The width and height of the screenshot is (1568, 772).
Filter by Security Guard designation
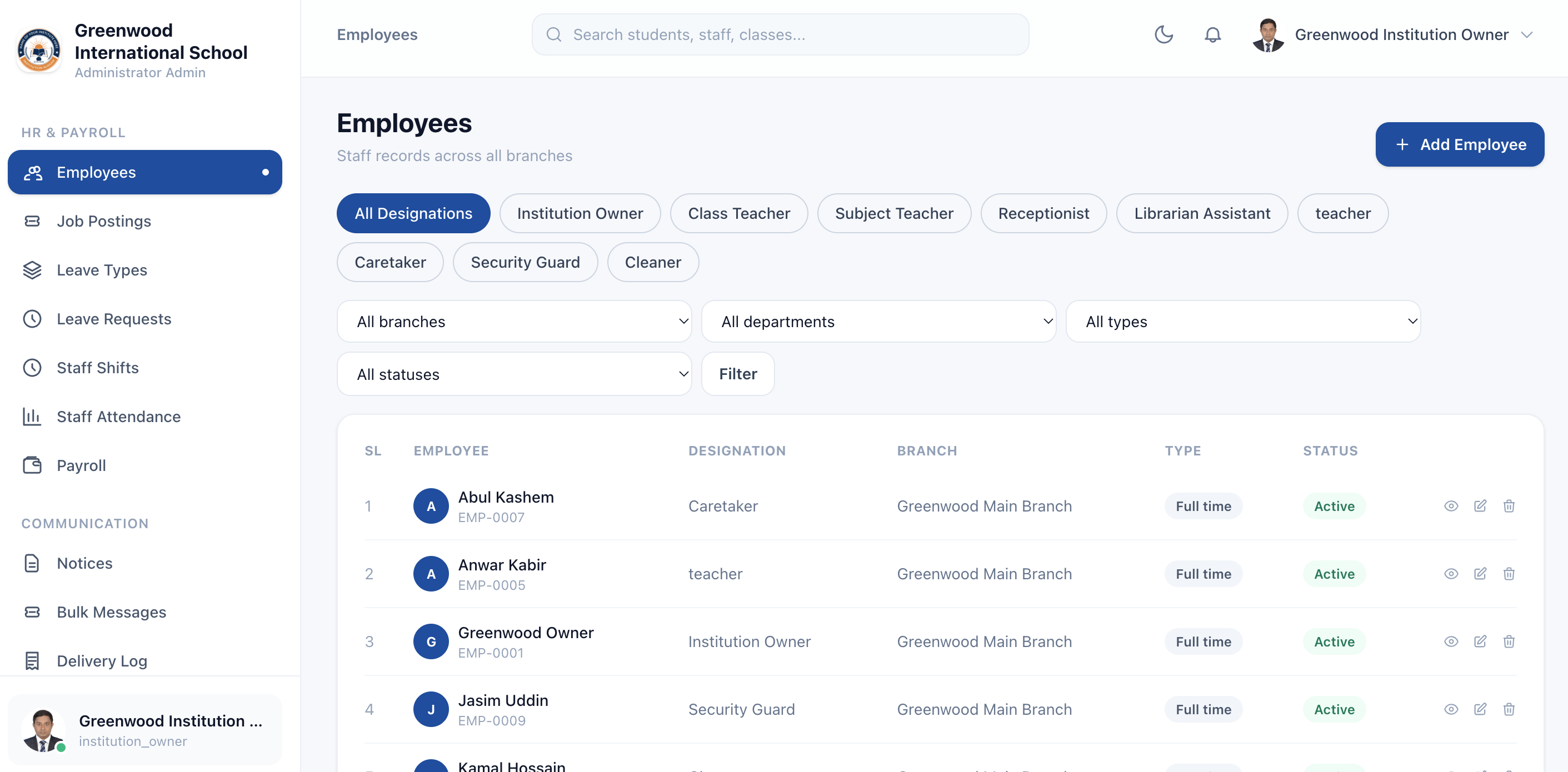(x=525, y=262)
